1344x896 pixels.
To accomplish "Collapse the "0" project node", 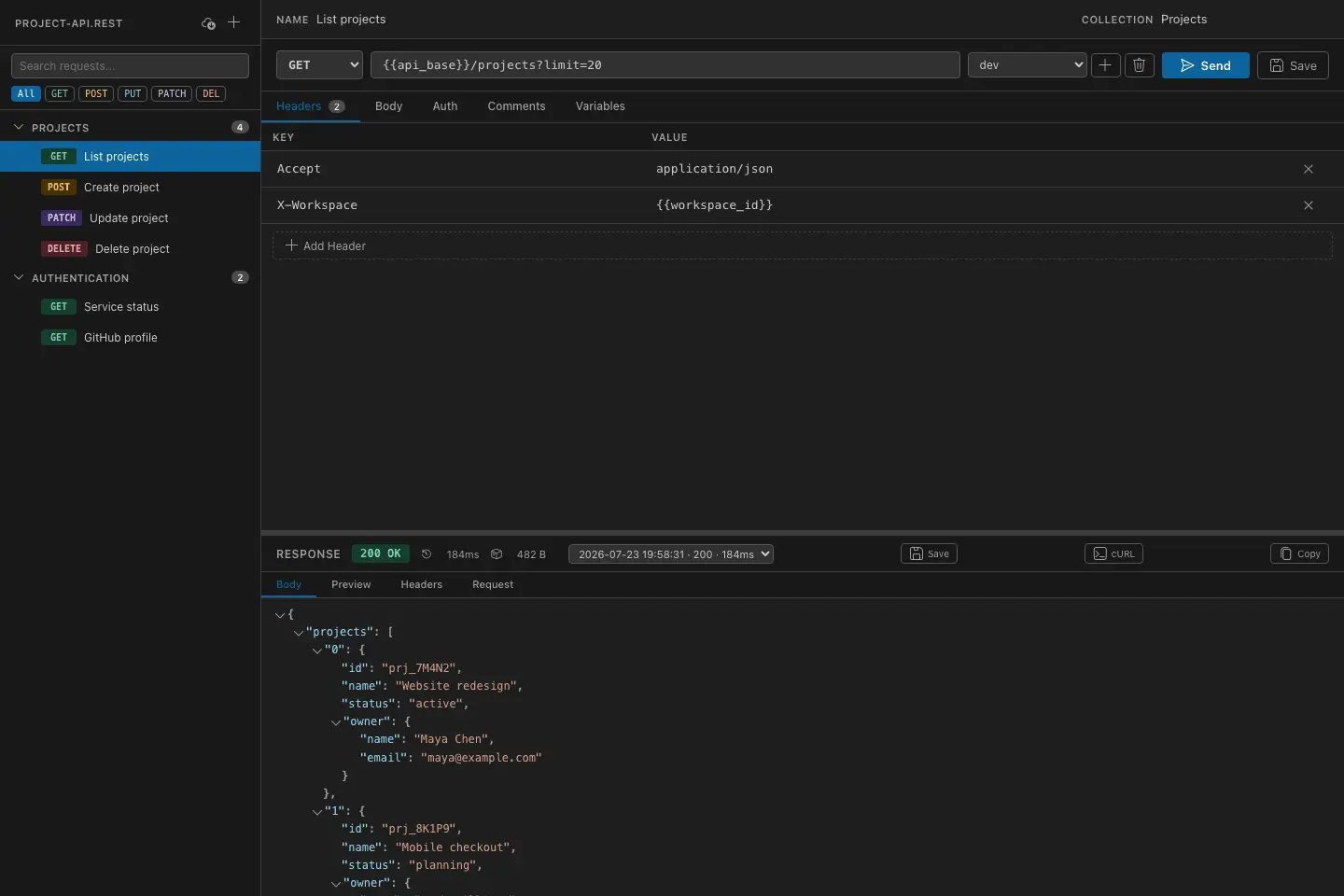I will 317,651.
